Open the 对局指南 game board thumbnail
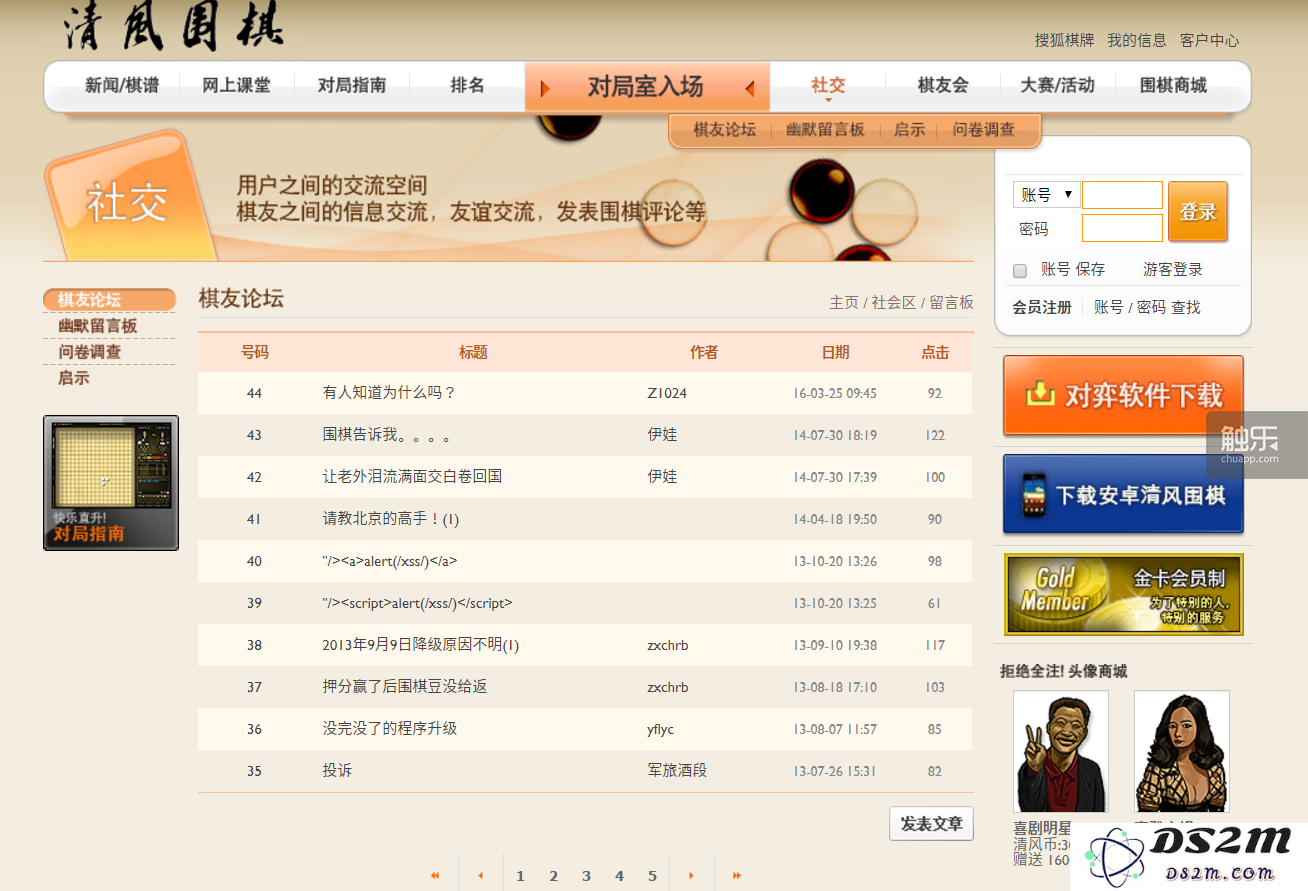 (x=111, y=483)
